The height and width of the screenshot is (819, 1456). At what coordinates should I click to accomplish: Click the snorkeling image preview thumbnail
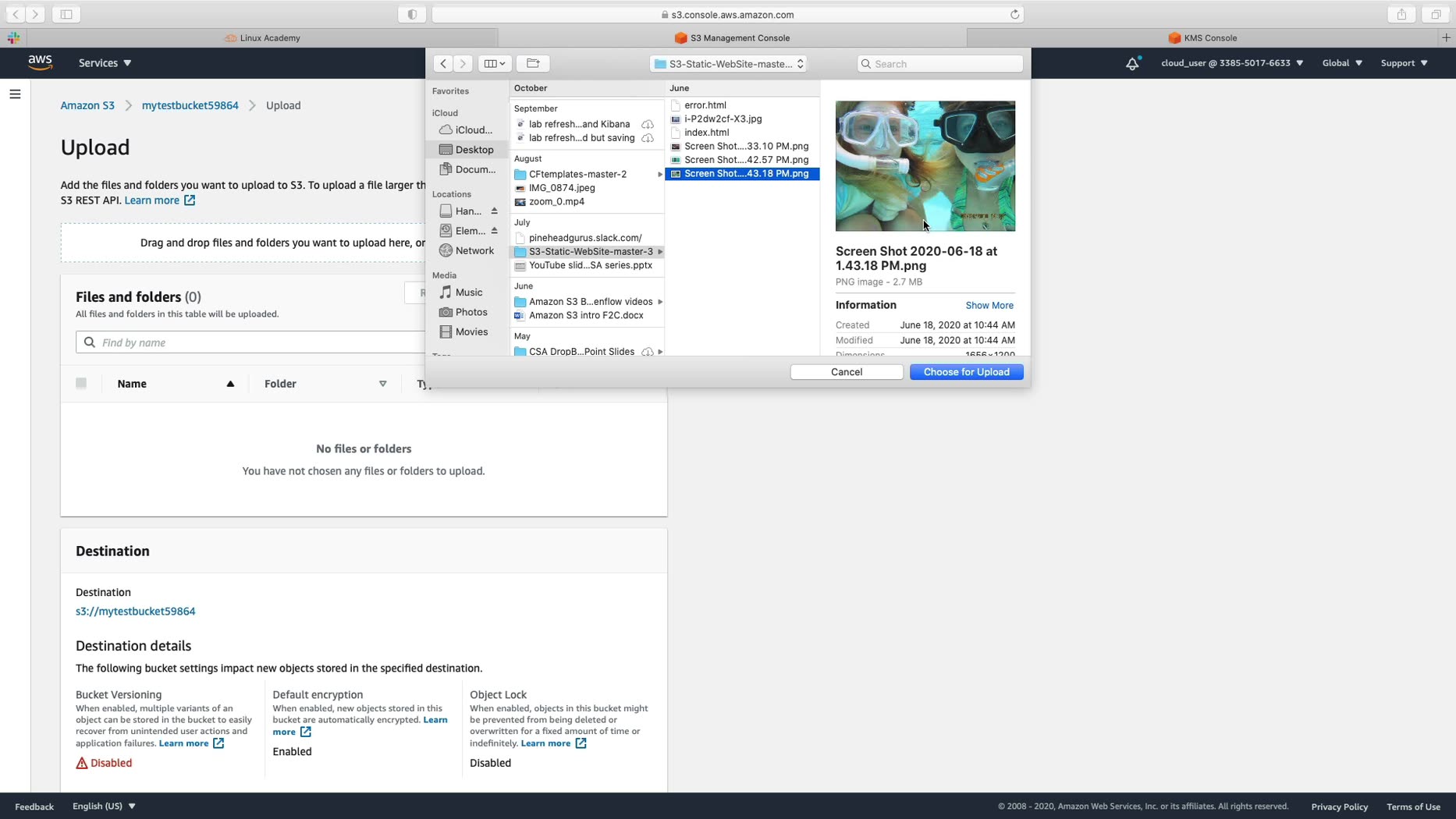(x=925, y=166)
